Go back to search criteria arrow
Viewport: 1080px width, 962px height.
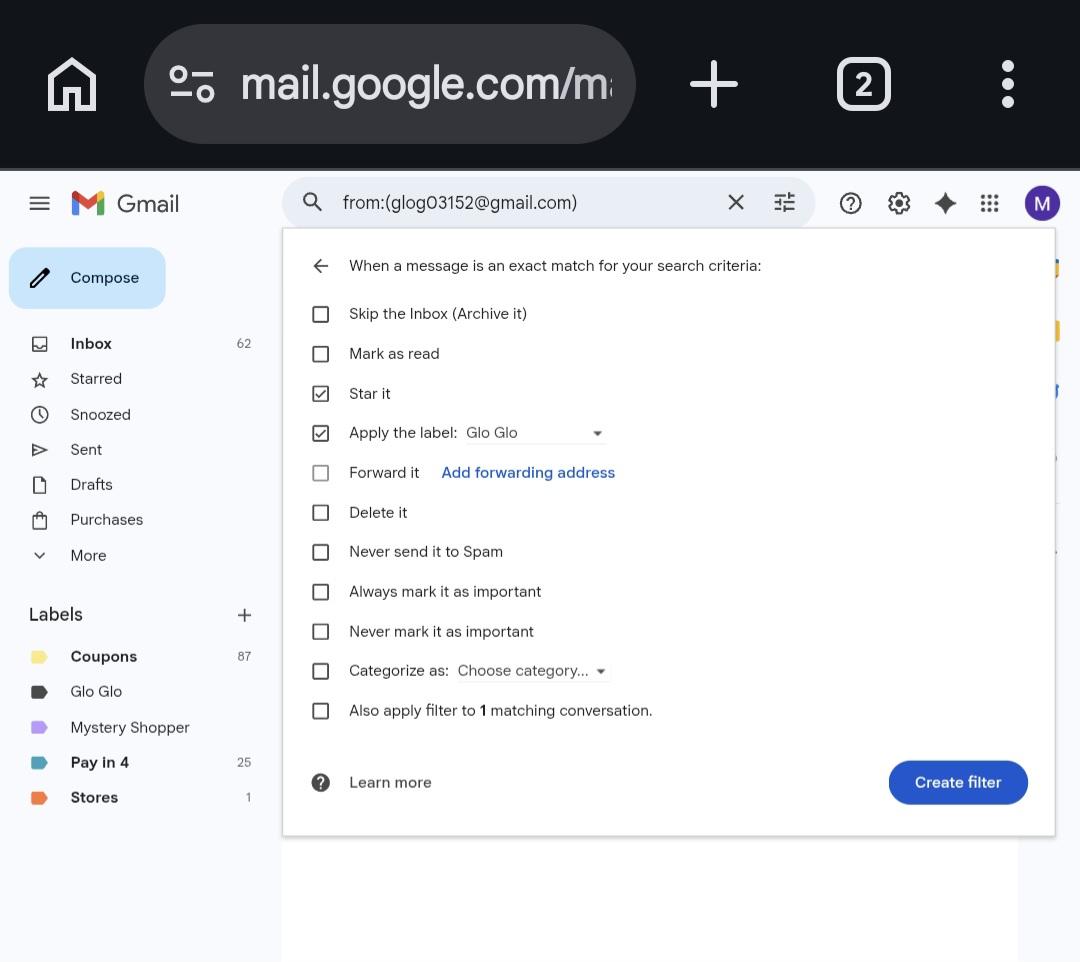(x=320, y=266)
